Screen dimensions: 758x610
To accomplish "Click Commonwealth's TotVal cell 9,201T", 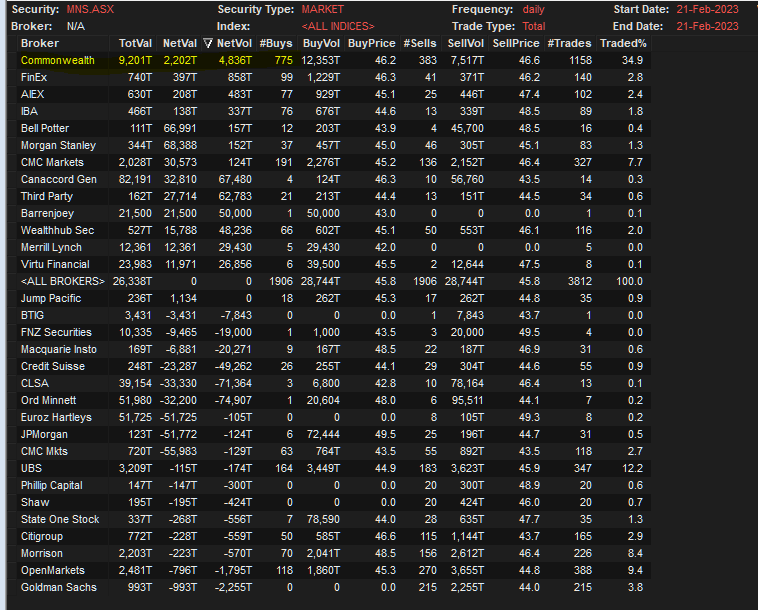I will pos(135,60).
